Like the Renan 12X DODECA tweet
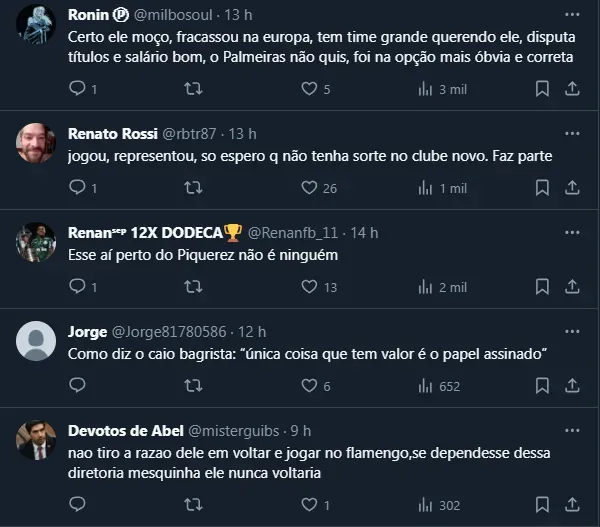The image size is (600, 527). (x=309, y=287)
